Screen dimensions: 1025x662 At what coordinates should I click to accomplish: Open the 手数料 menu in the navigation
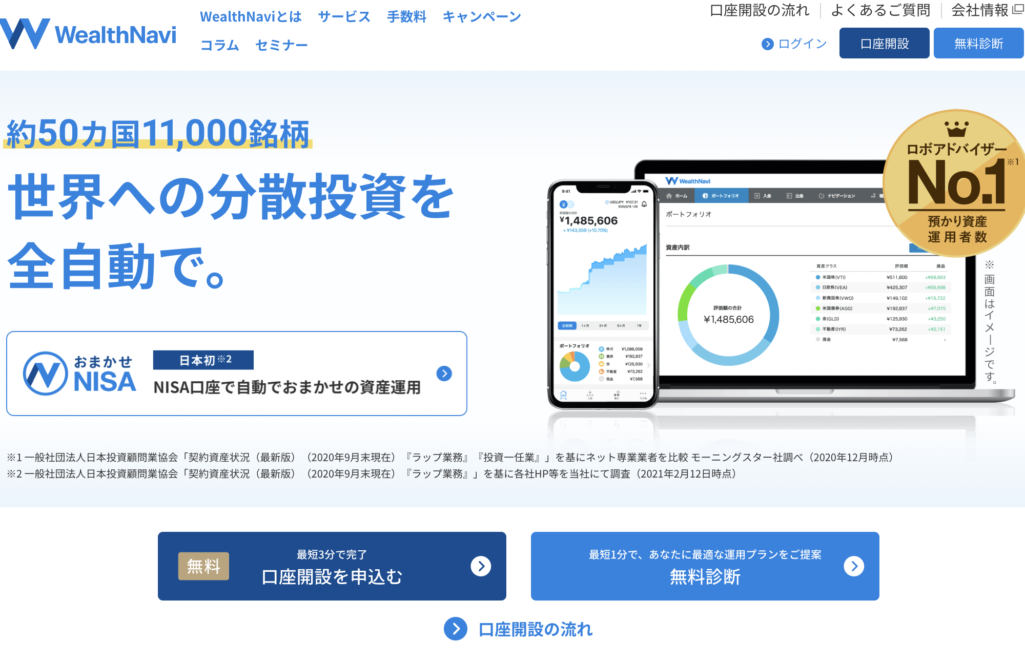tap(406, 16)
